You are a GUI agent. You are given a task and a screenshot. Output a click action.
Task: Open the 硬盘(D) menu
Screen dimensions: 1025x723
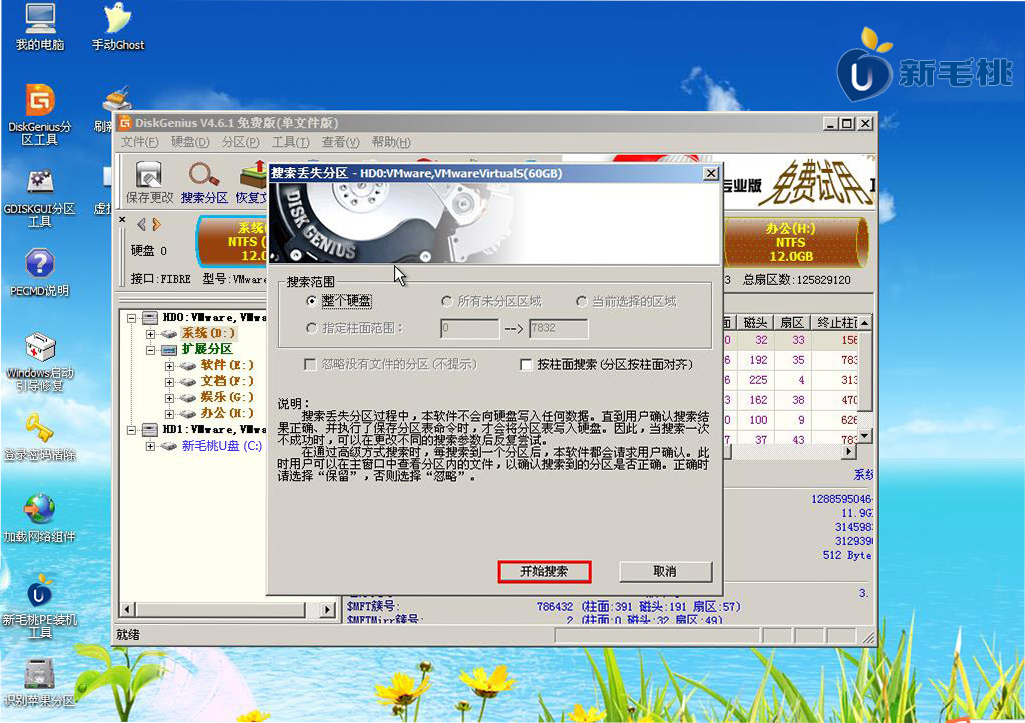tap(190, 142)
